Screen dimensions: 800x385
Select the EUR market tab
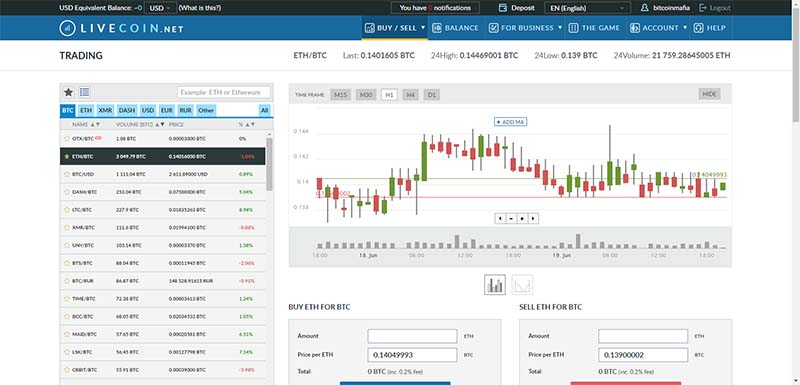pos(166,110)
